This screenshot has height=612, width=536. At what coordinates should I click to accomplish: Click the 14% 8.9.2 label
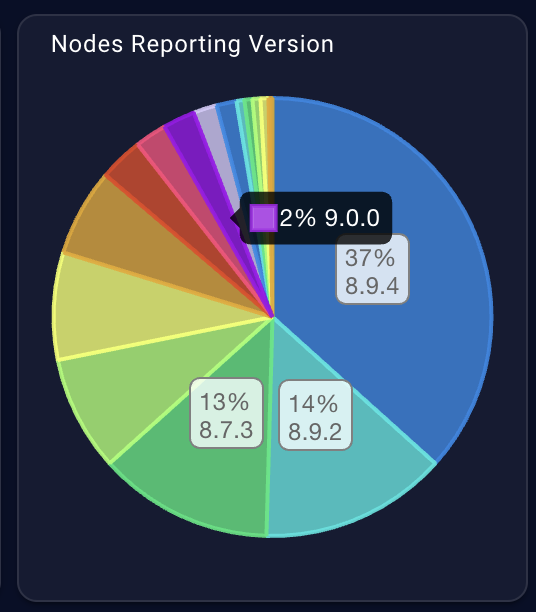[315, 415]
